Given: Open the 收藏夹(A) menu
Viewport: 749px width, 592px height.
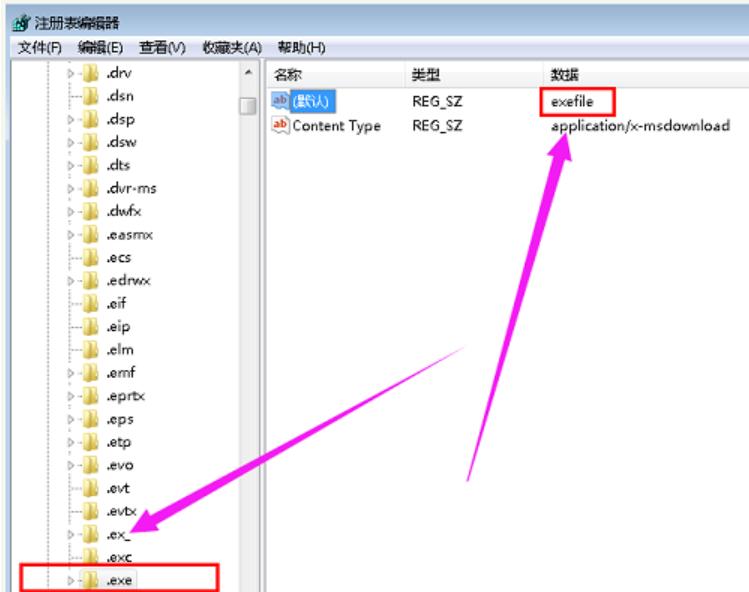Looking at the screenshot, I should pos(231,47).
